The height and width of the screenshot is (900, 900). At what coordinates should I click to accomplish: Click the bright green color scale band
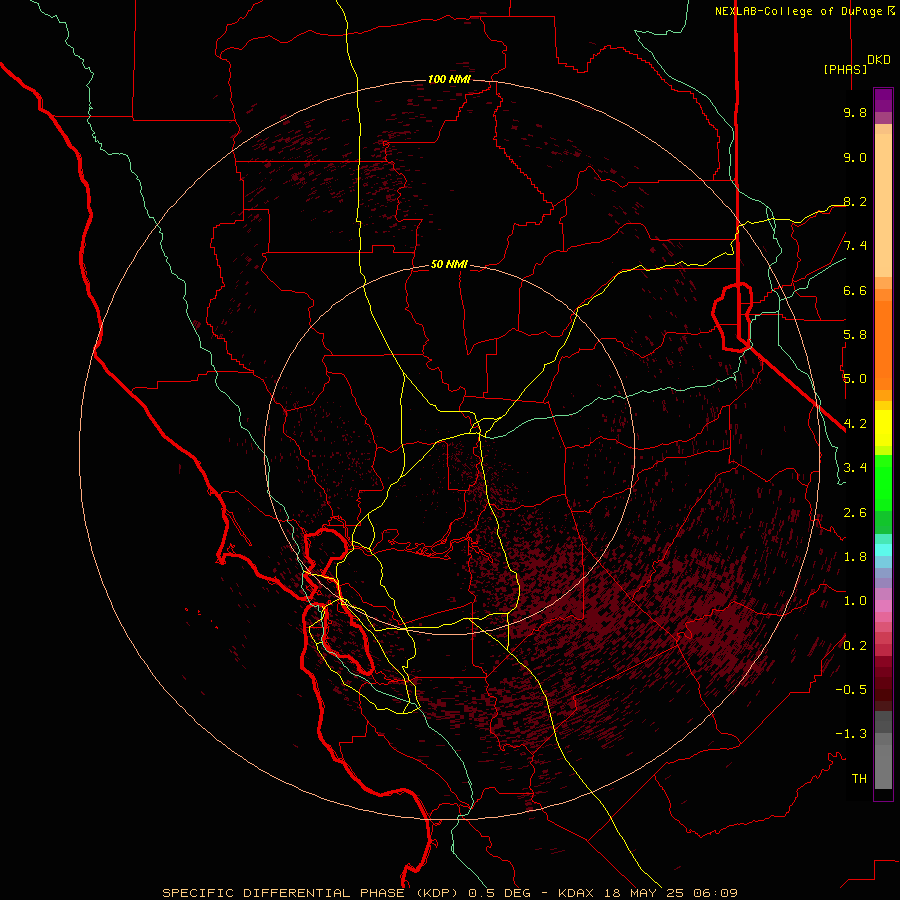[x=883, y=481]
